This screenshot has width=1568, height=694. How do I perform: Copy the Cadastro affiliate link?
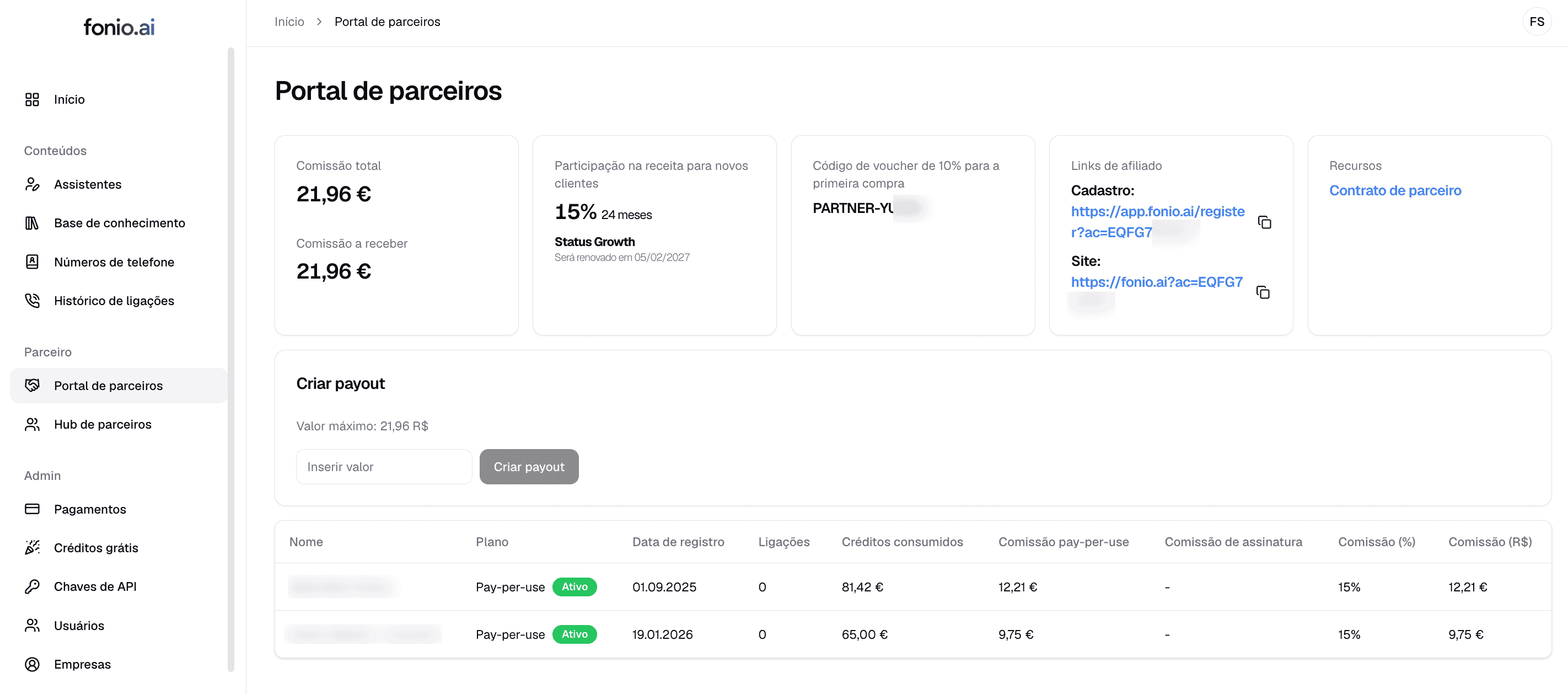[1264, 222]
